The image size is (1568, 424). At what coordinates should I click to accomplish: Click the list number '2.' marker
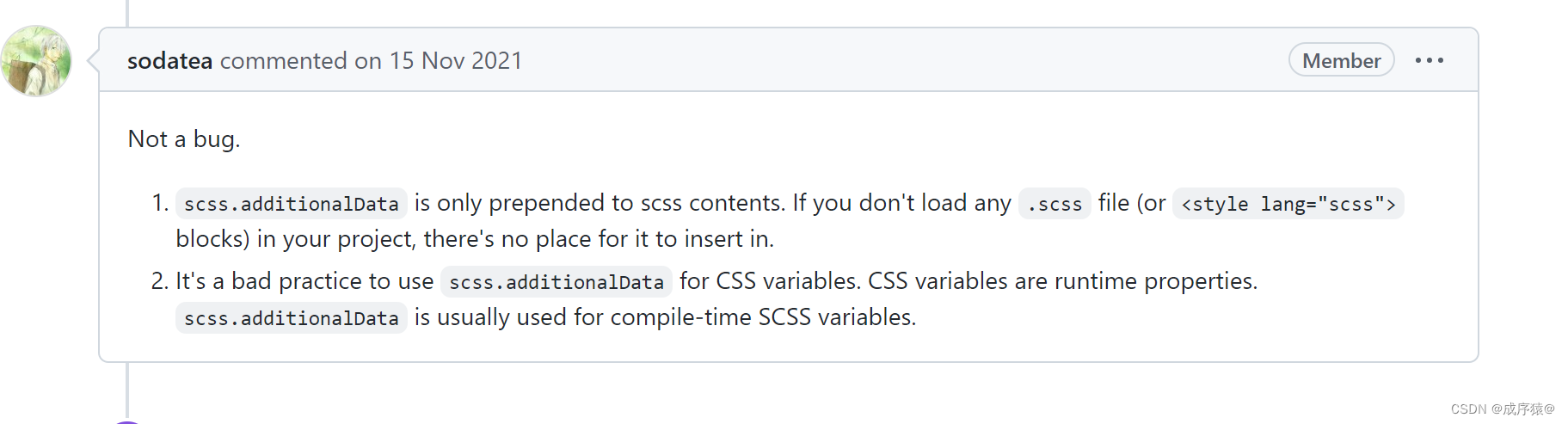[x=160, y=281]
